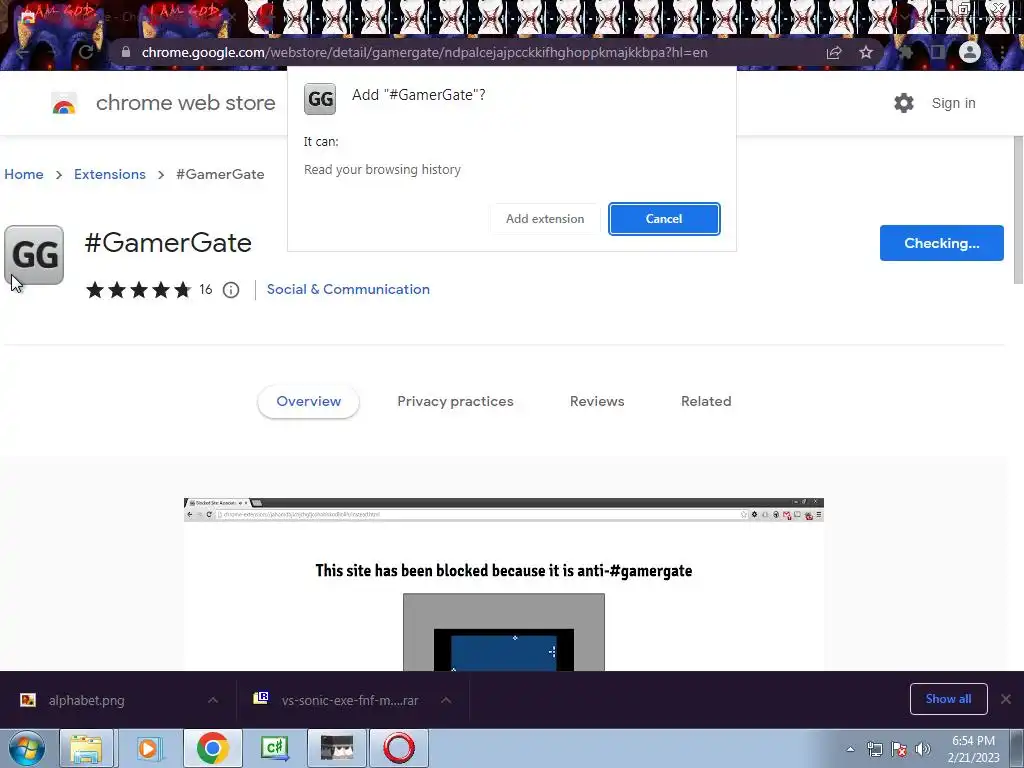Open the media player taskbar icon
This screenshot has height=768, width=1024.
coord(148,748)
